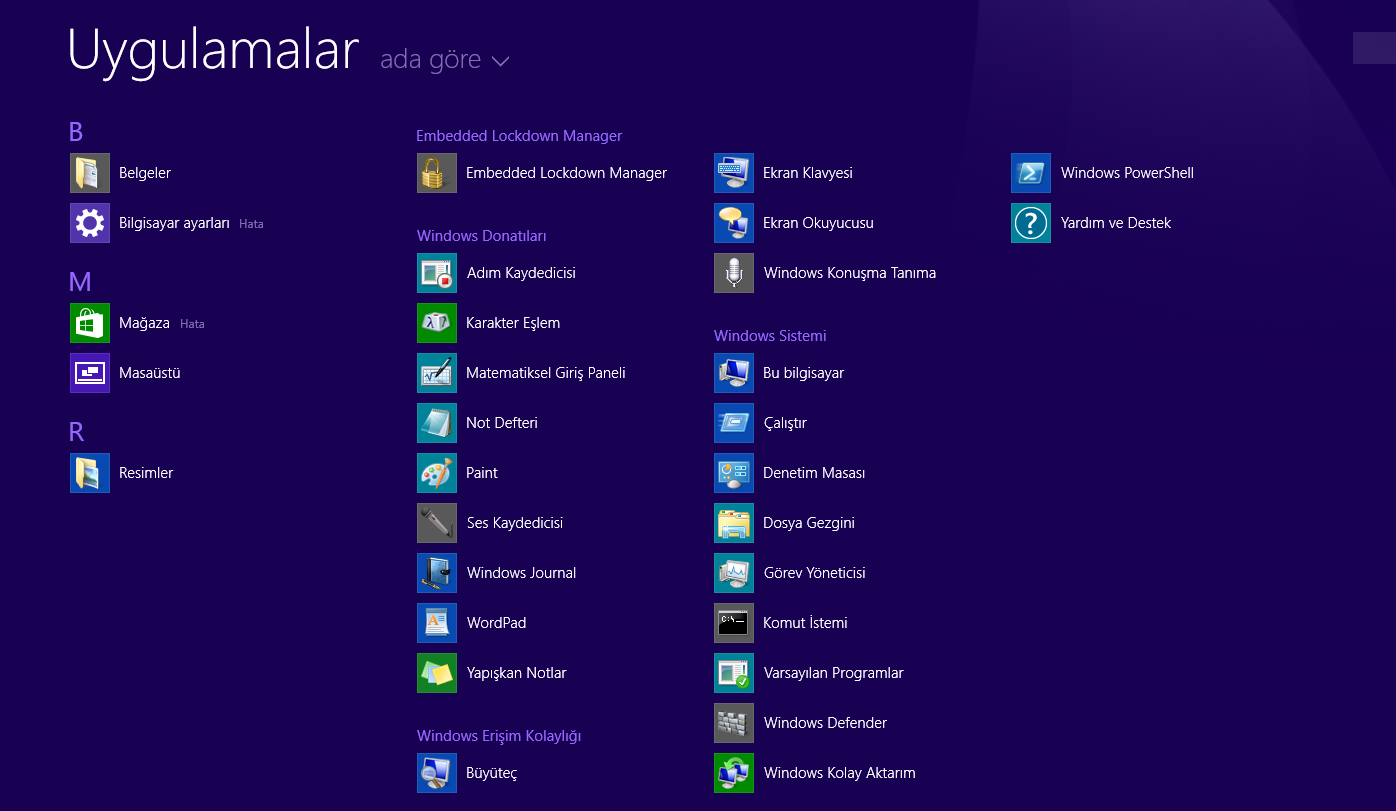Select the "Karakter Eşlem" text label
This screenshot has height=811, width=1396.
tap(513, 323)
